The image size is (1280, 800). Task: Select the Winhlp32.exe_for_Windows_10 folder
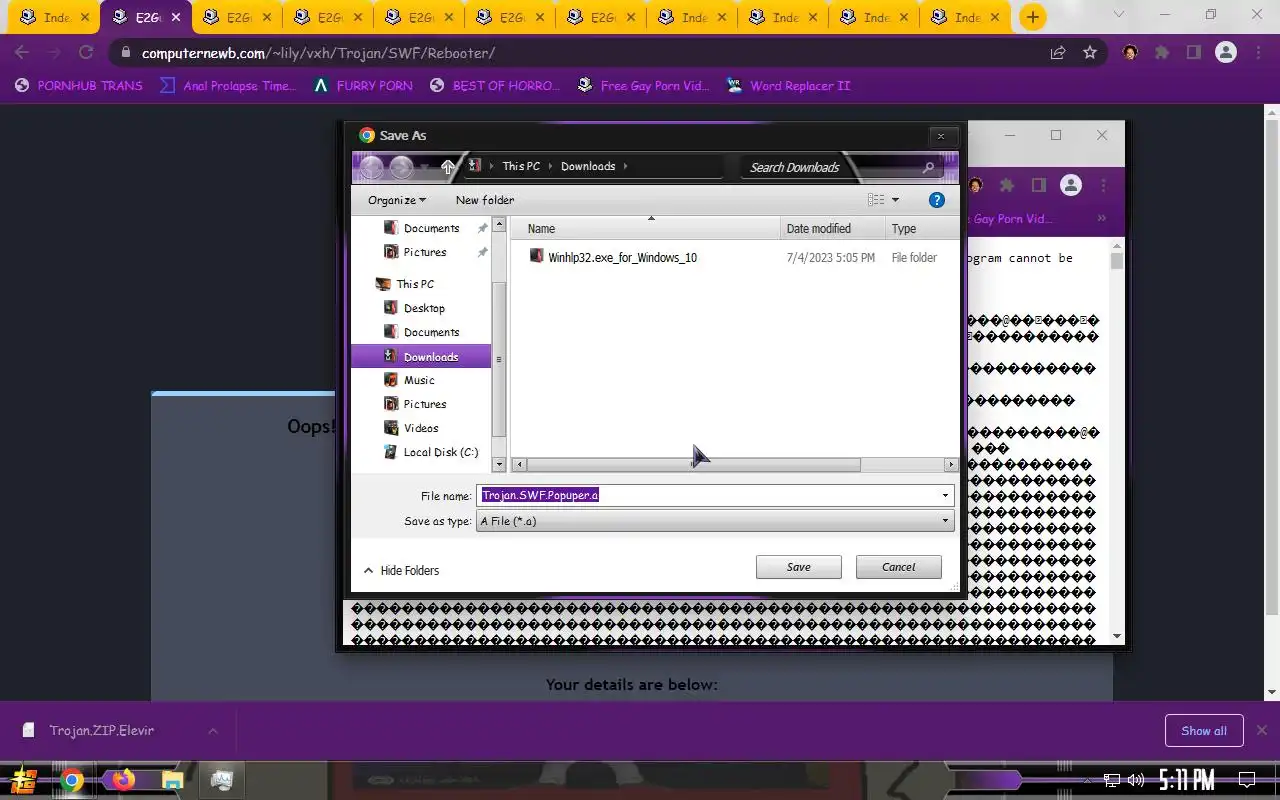[x=622, y=258]
